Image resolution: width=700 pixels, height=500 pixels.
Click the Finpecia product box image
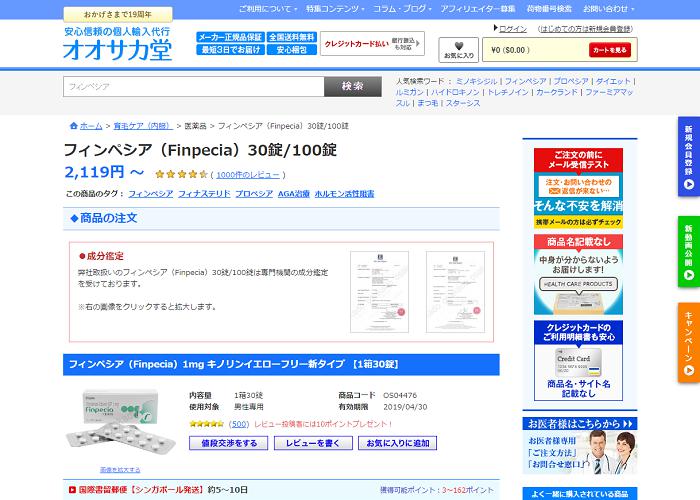click(121, 421)
